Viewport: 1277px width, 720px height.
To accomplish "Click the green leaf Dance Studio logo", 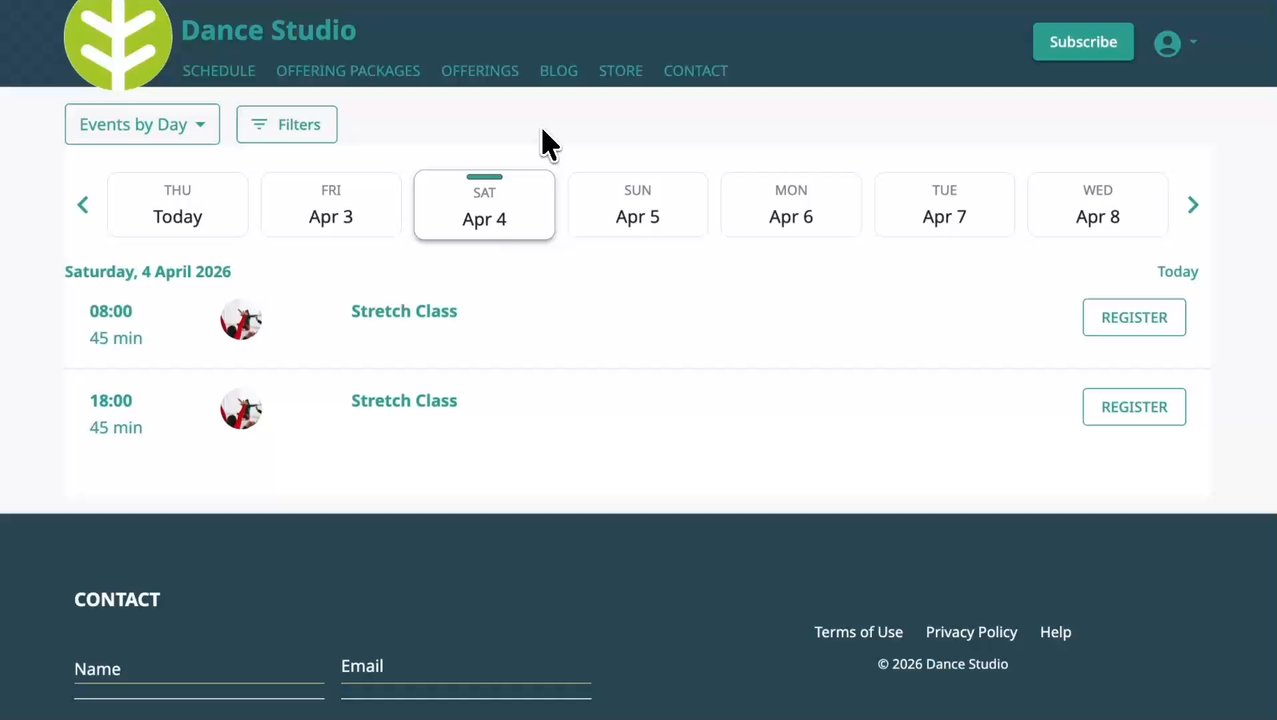I will [x=118, y=42].
